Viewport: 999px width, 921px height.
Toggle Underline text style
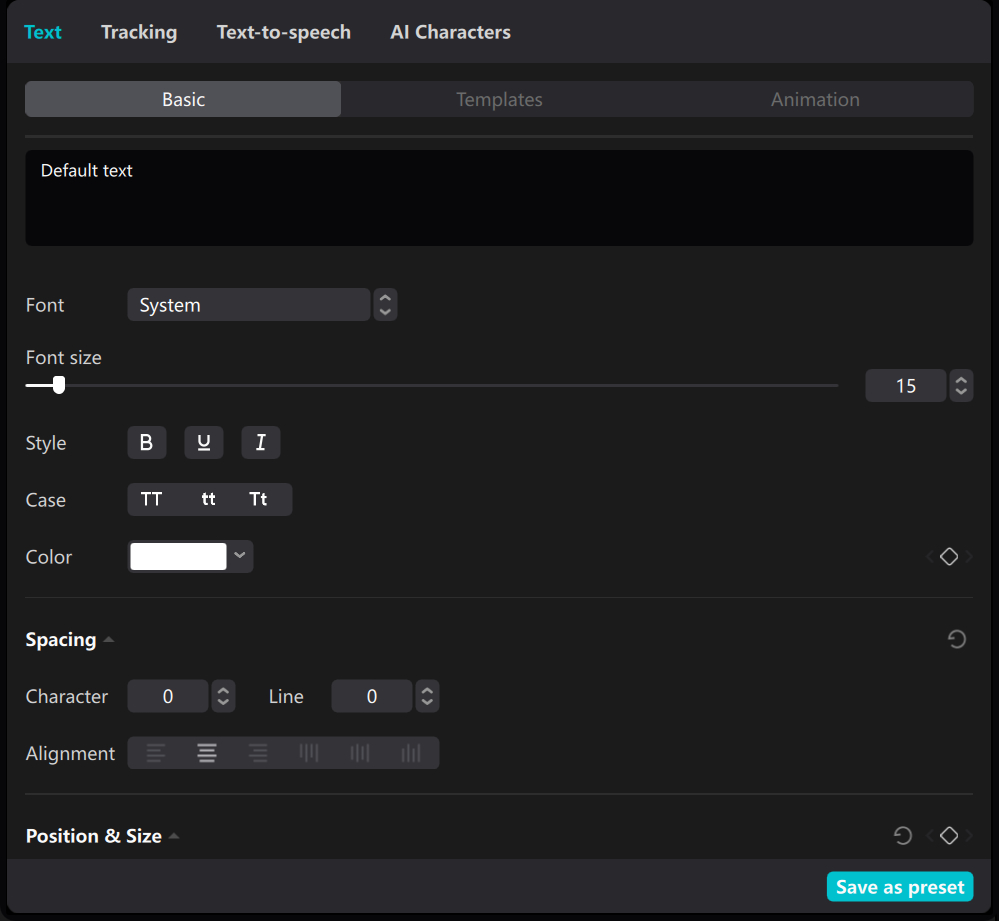click(x=204, y=443)
